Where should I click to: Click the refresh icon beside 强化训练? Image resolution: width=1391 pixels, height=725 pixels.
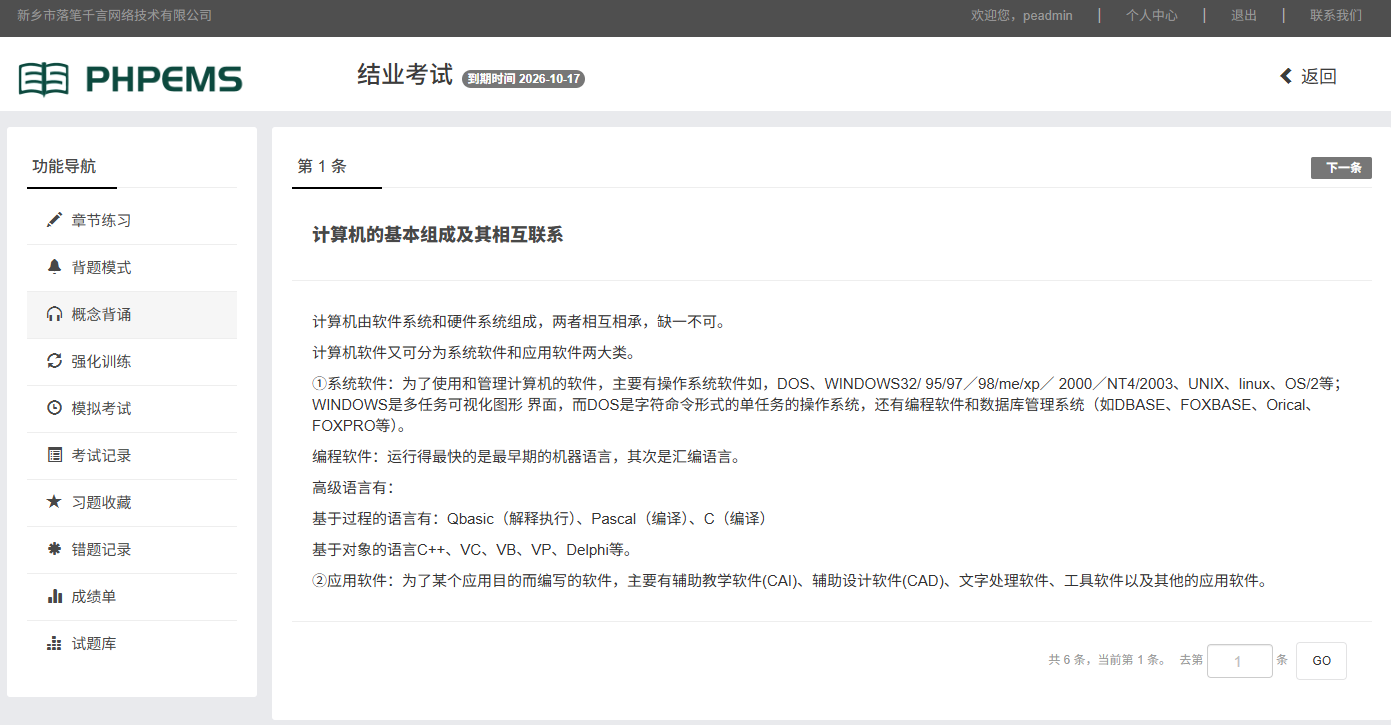55,361
